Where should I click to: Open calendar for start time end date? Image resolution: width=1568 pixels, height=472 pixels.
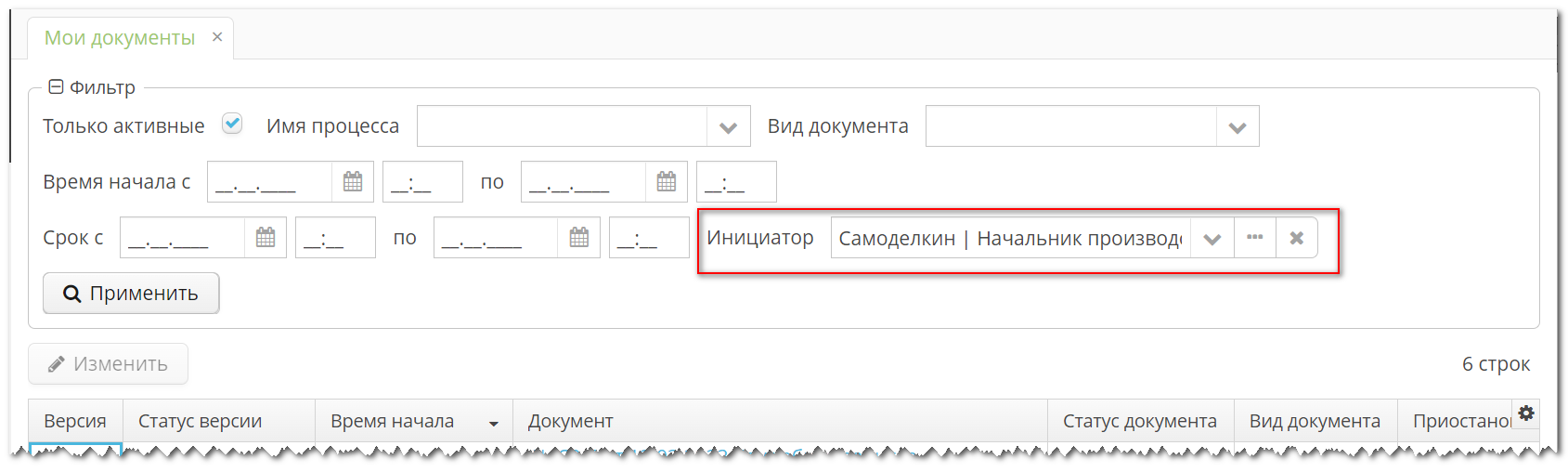[667, 182]
